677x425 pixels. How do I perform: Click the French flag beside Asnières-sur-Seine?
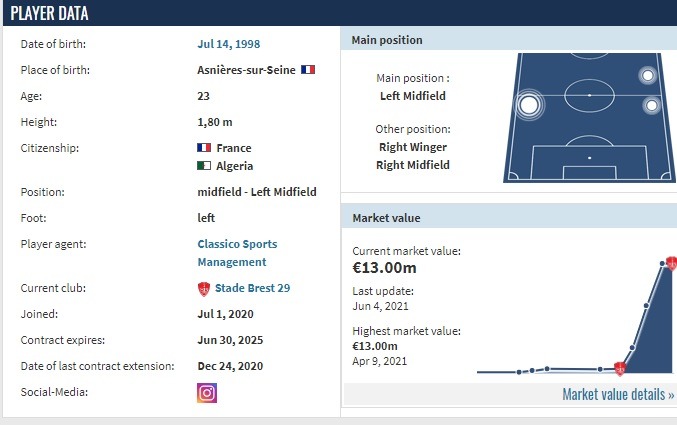(308, 70)
